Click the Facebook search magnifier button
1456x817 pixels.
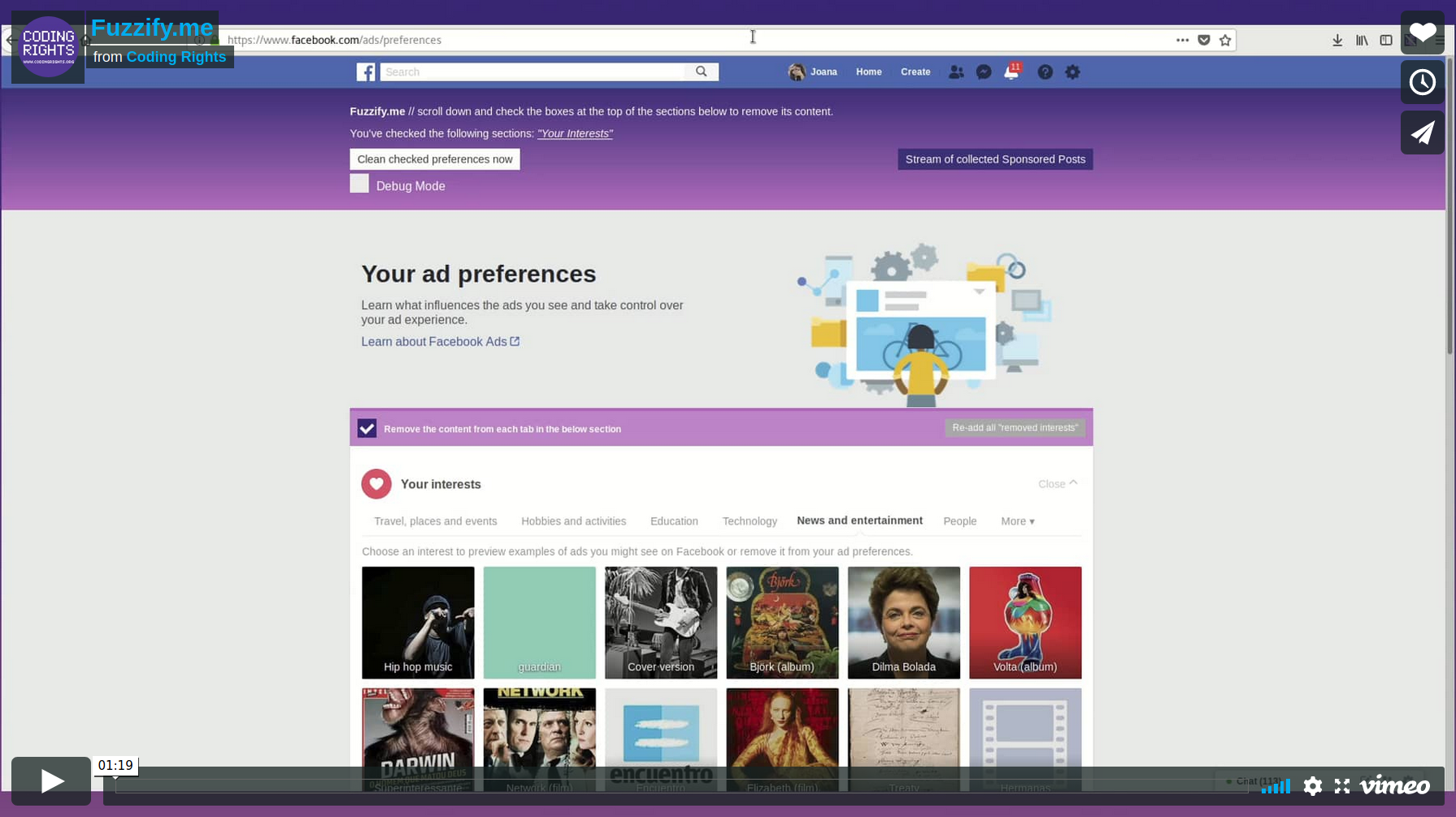(x=702, y=72)
